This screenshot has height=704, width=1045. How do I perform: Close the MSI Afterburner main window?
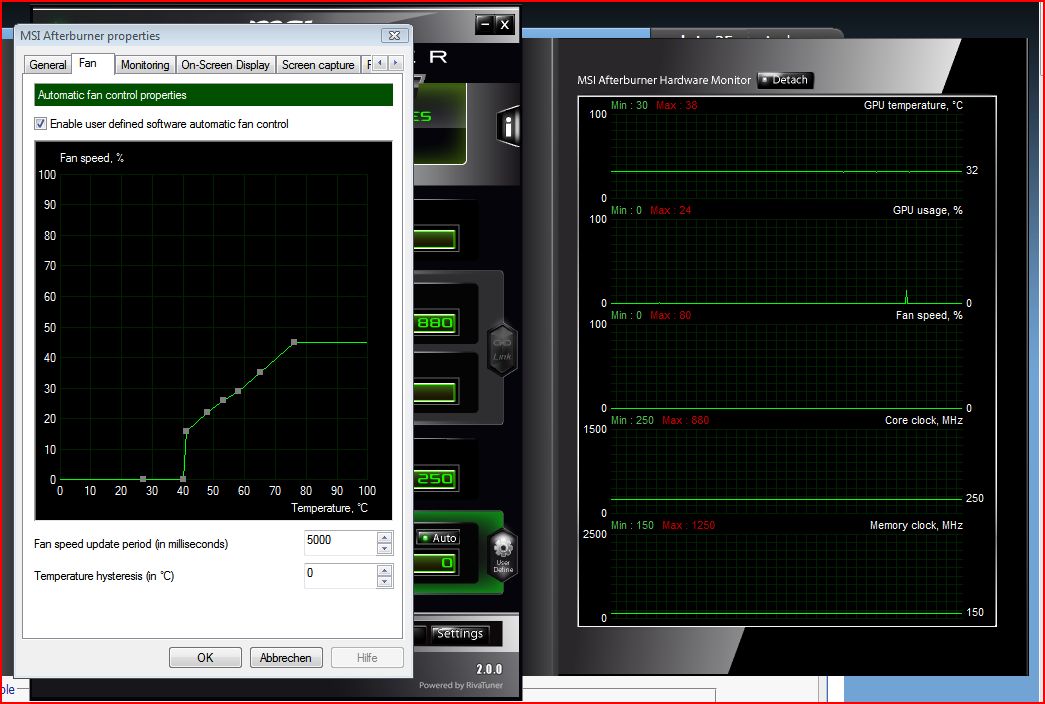(505, 25)
